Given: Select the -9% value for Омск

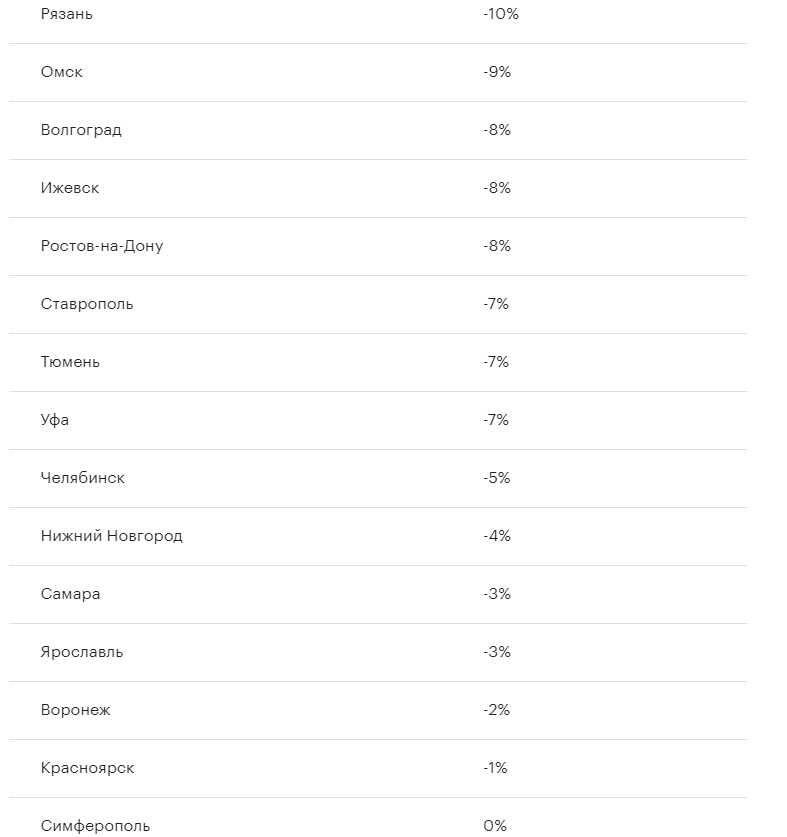Looking at the screenshot, I should [497, 72].
